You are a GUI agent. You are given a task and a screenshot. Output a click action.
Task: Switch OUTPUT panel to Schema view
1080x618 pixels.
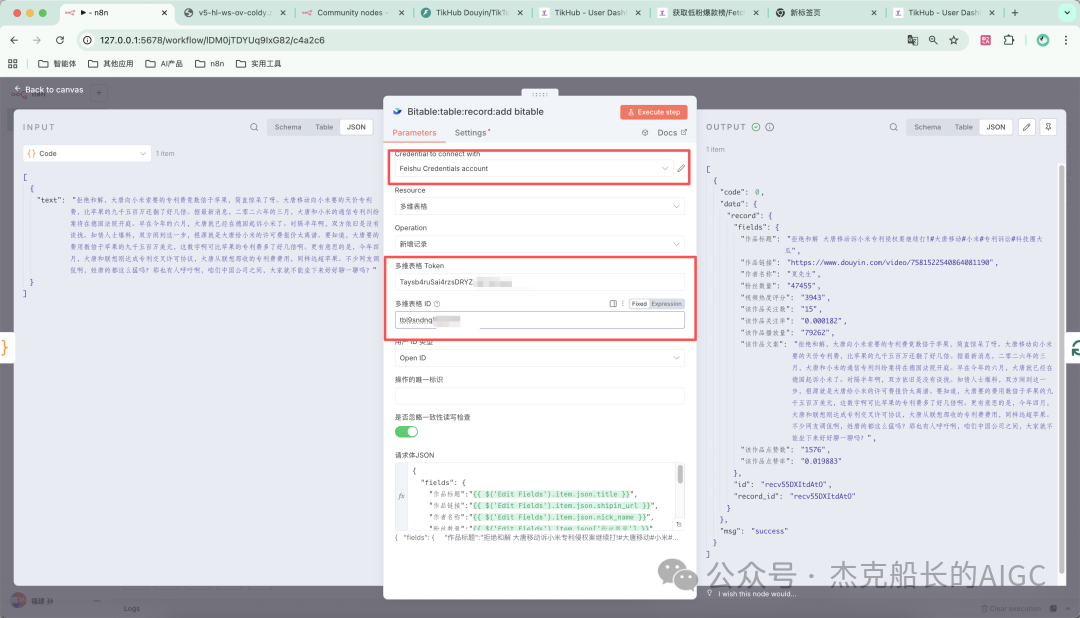pos(927,127)
